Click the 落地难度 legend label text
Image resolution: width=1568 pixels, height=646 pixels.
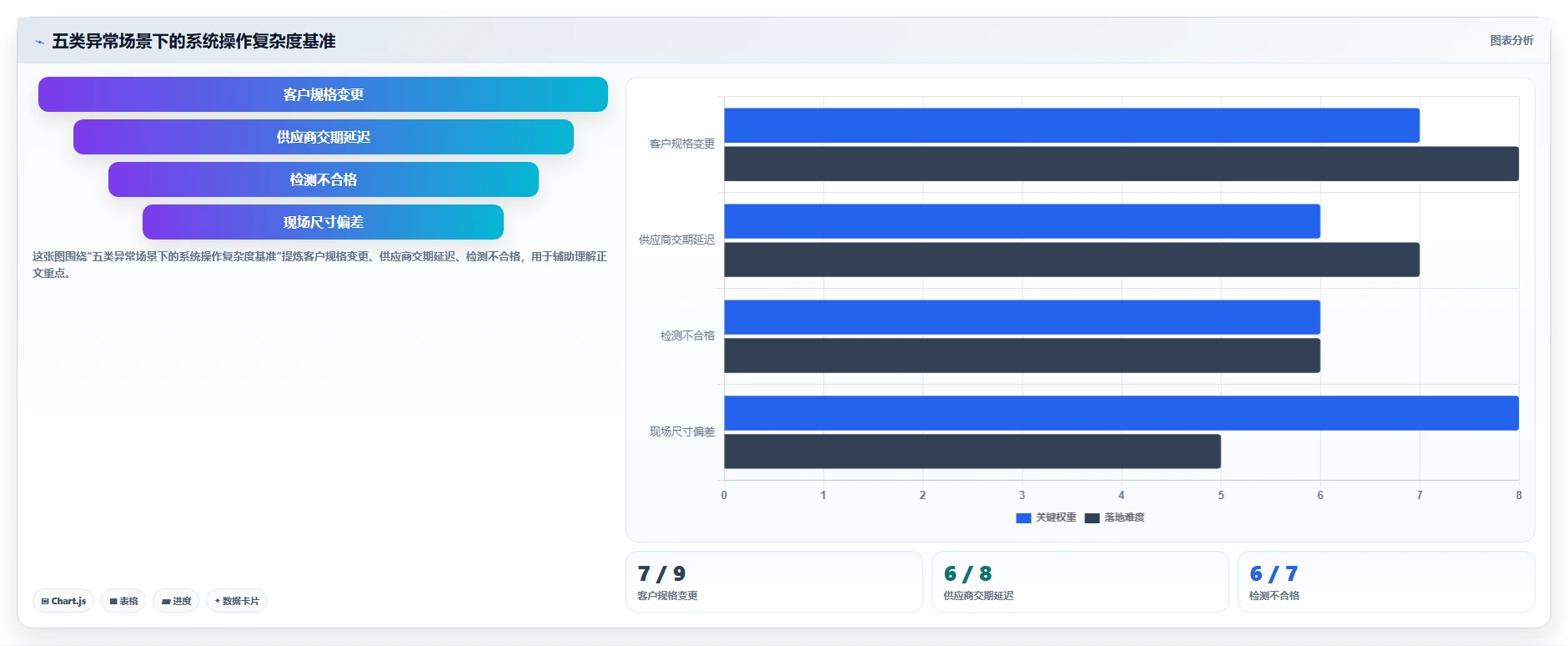pyautogui.click(x=1124, y=517)
